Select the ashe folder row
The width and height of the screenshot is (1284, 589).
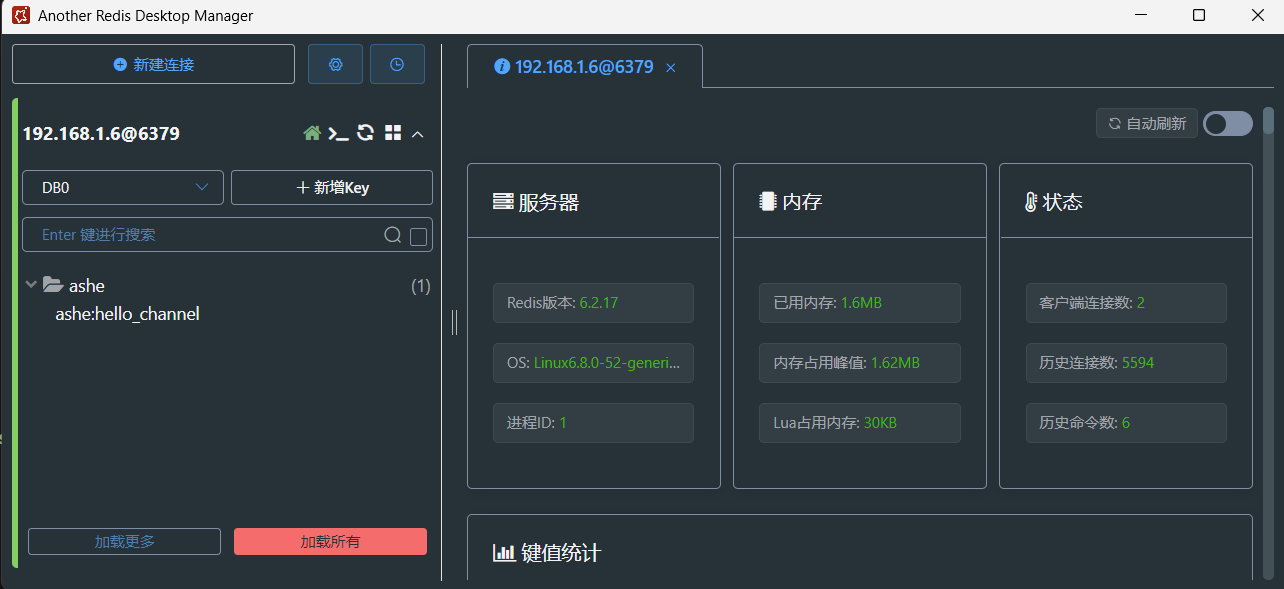(227, 286)
